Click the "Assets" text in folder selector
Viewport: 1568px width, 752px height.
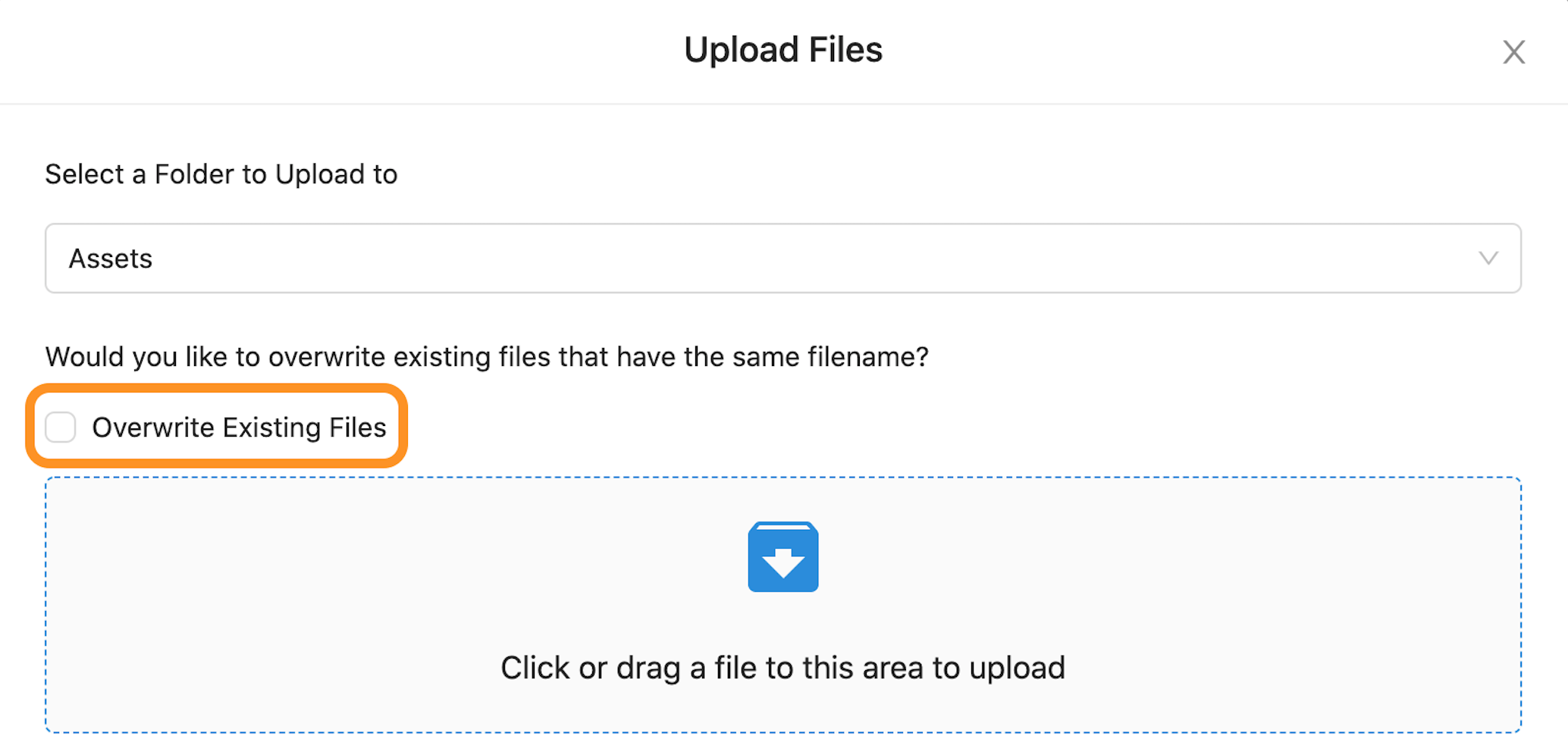pos(111,259)
